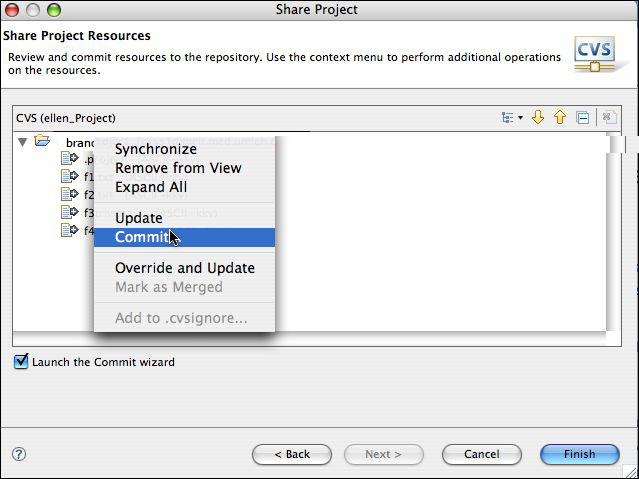Go to previous difference with up arrow

point(560,118)
